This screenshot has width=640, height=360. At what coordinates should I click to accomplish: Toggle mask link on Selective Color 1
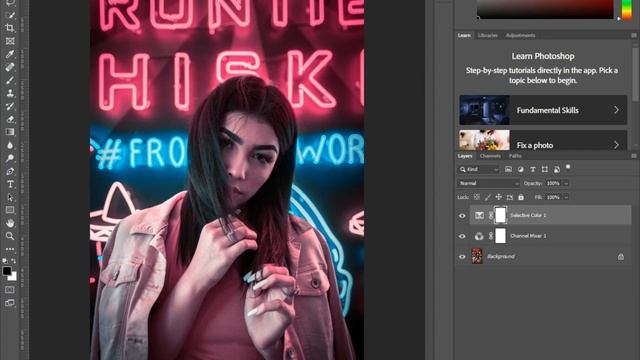(x=491, y=215)
